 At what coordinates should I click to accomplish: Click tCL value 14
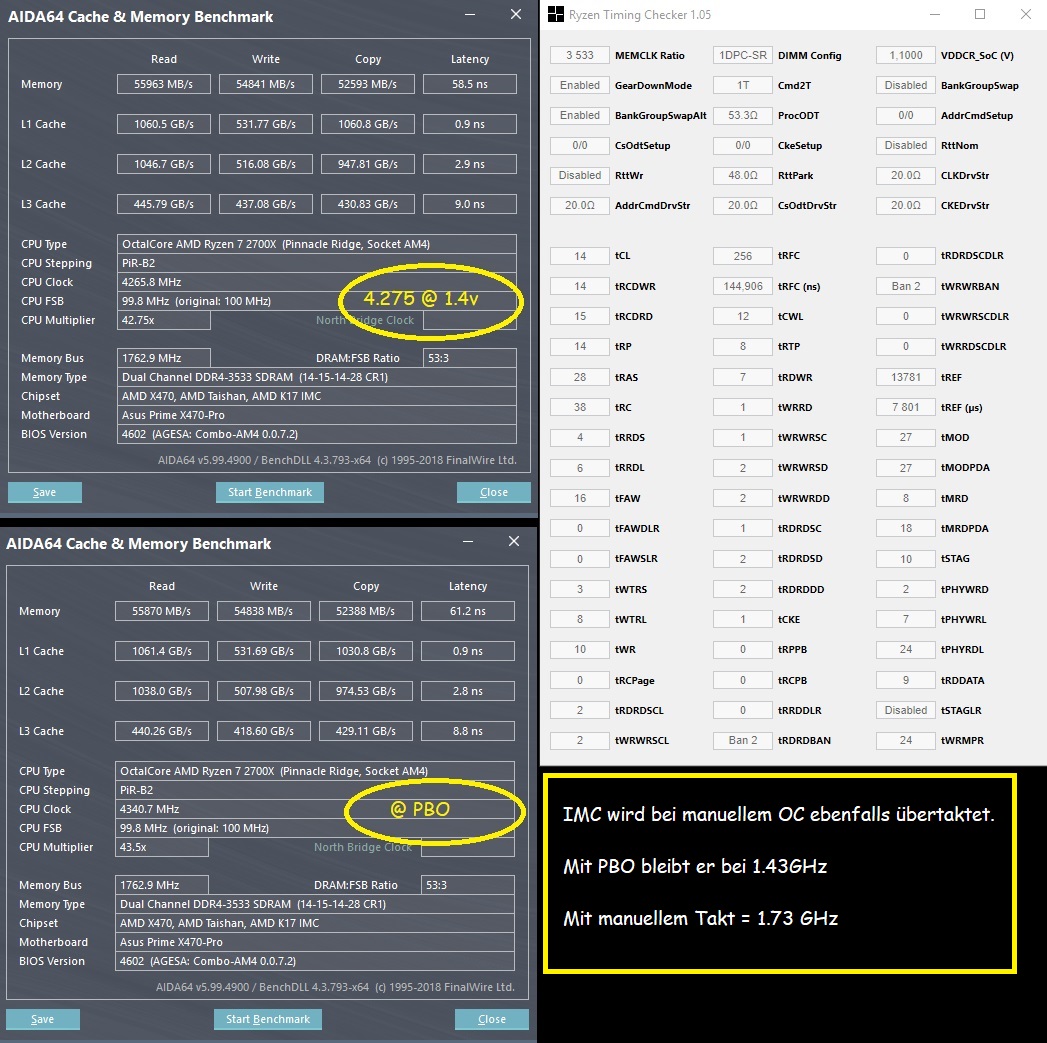pyautogui.click(x=580, y=256)
